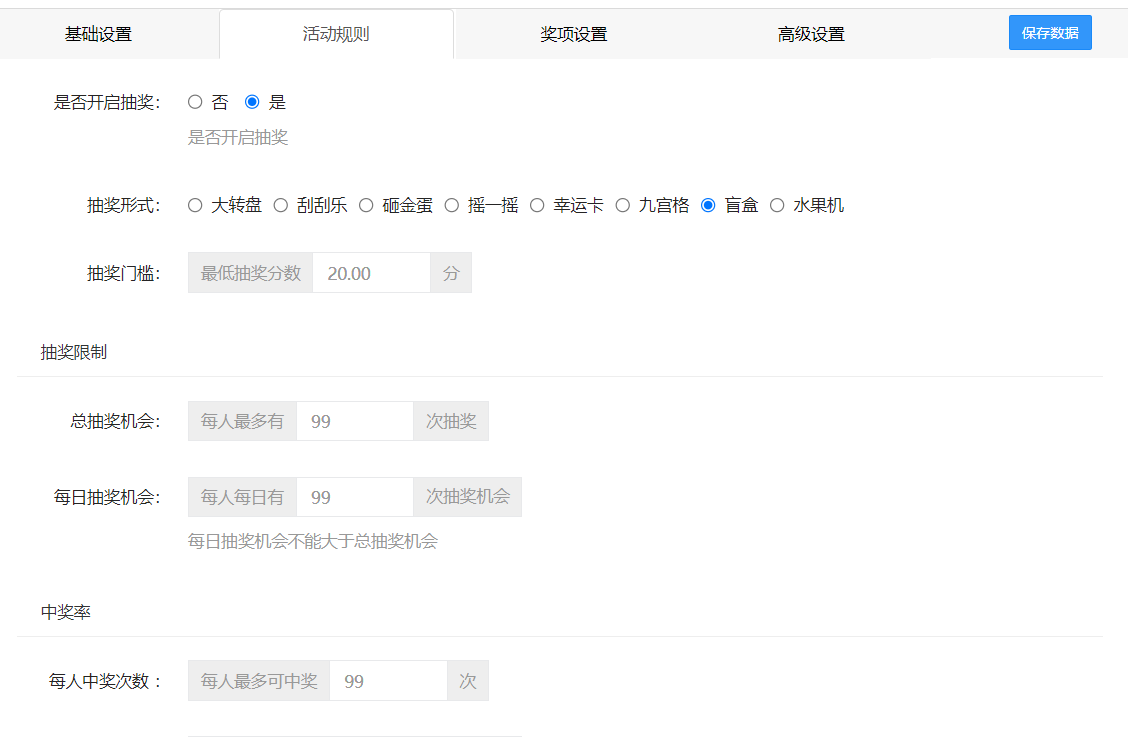
Task: Switch to the 奖项设置 tab
Action: (x=573, y=33)
